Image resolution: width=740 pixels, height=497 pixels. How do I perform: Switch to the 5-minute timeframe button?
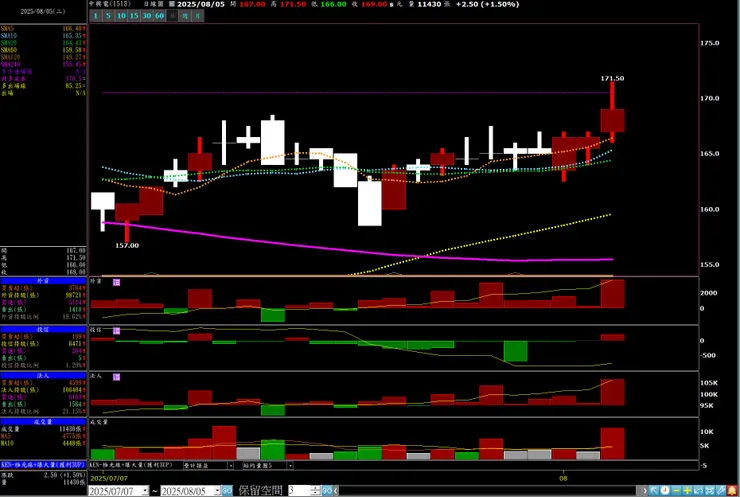(x=108, y=16)
